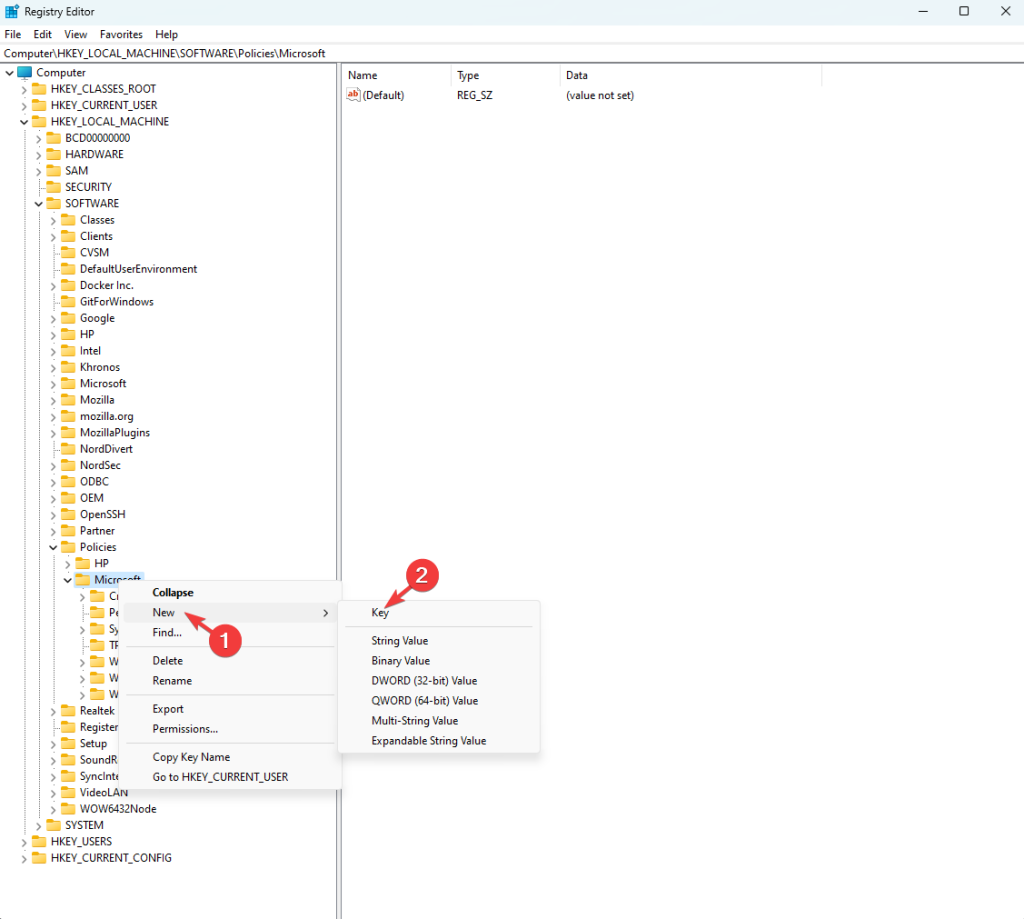Click the SOFTWARE folder icon
This screenshot has width=1024, height=919.
click(54, 203)
